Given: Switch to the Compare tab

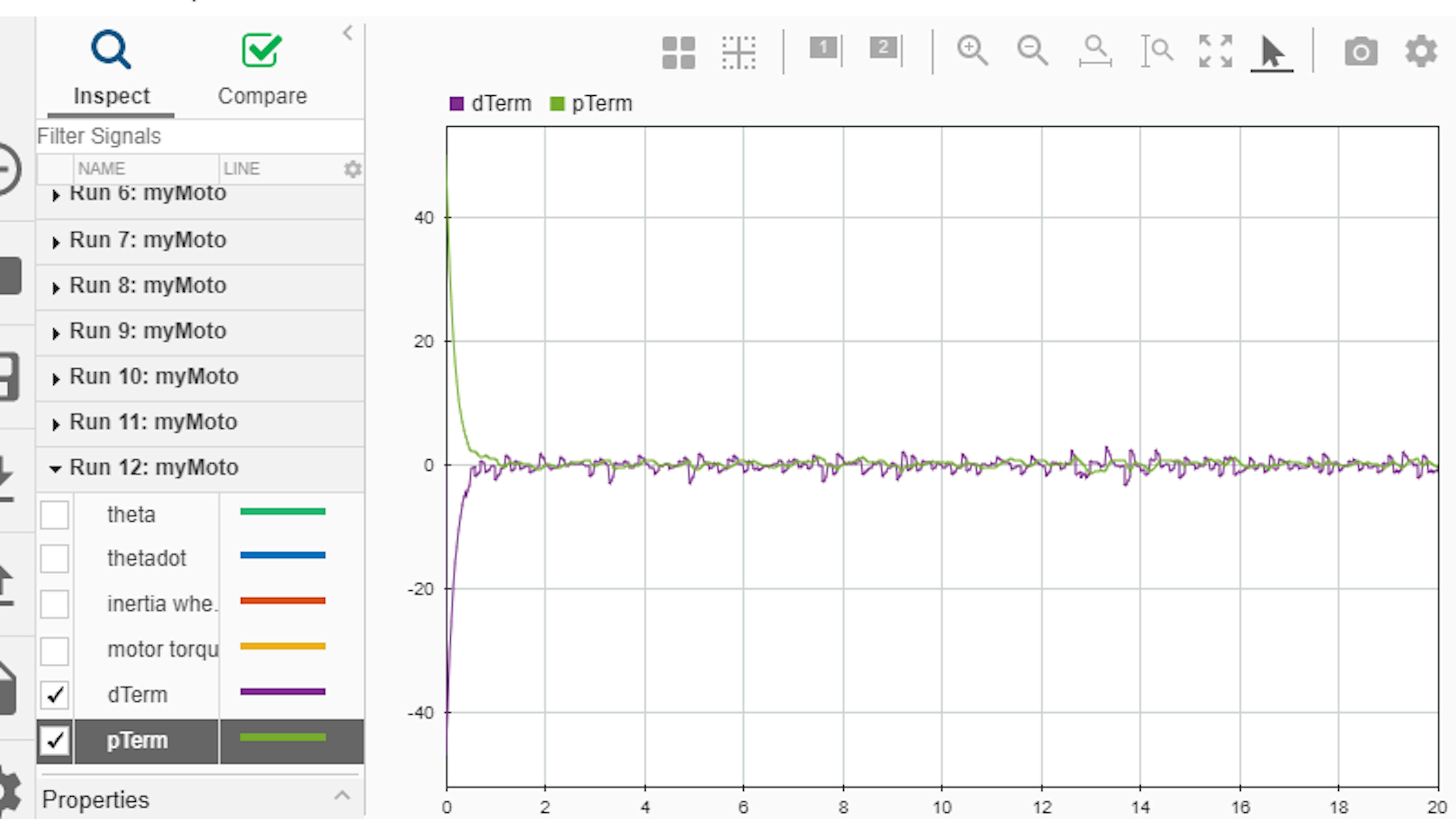Looking at the screenshot, I should click(262, 69).
